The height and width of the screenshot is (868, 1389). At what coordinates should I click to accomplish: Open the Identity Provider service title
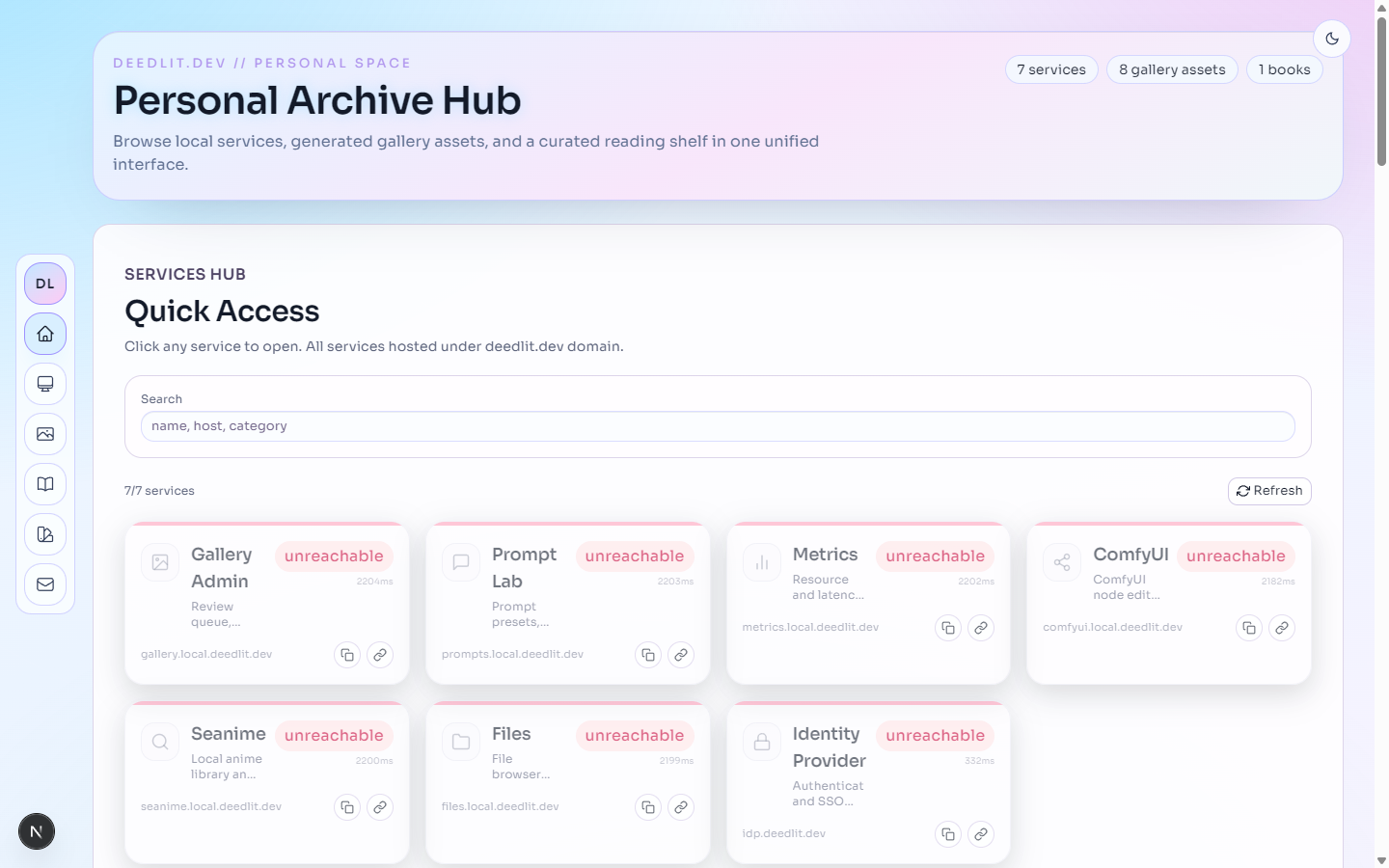(x=830, y=747)
